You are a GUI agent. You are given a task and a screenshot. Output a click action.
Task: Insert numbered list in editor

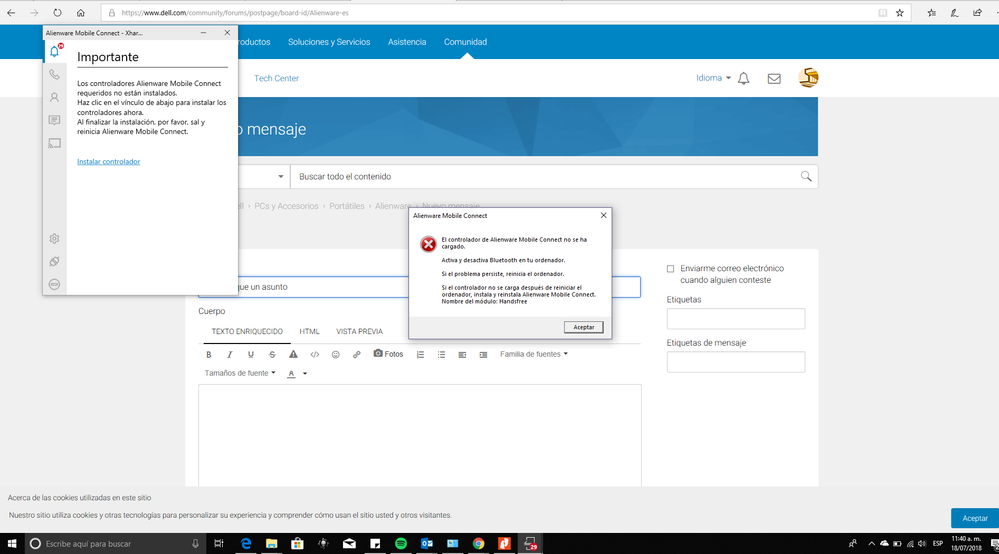click(420, 355)
